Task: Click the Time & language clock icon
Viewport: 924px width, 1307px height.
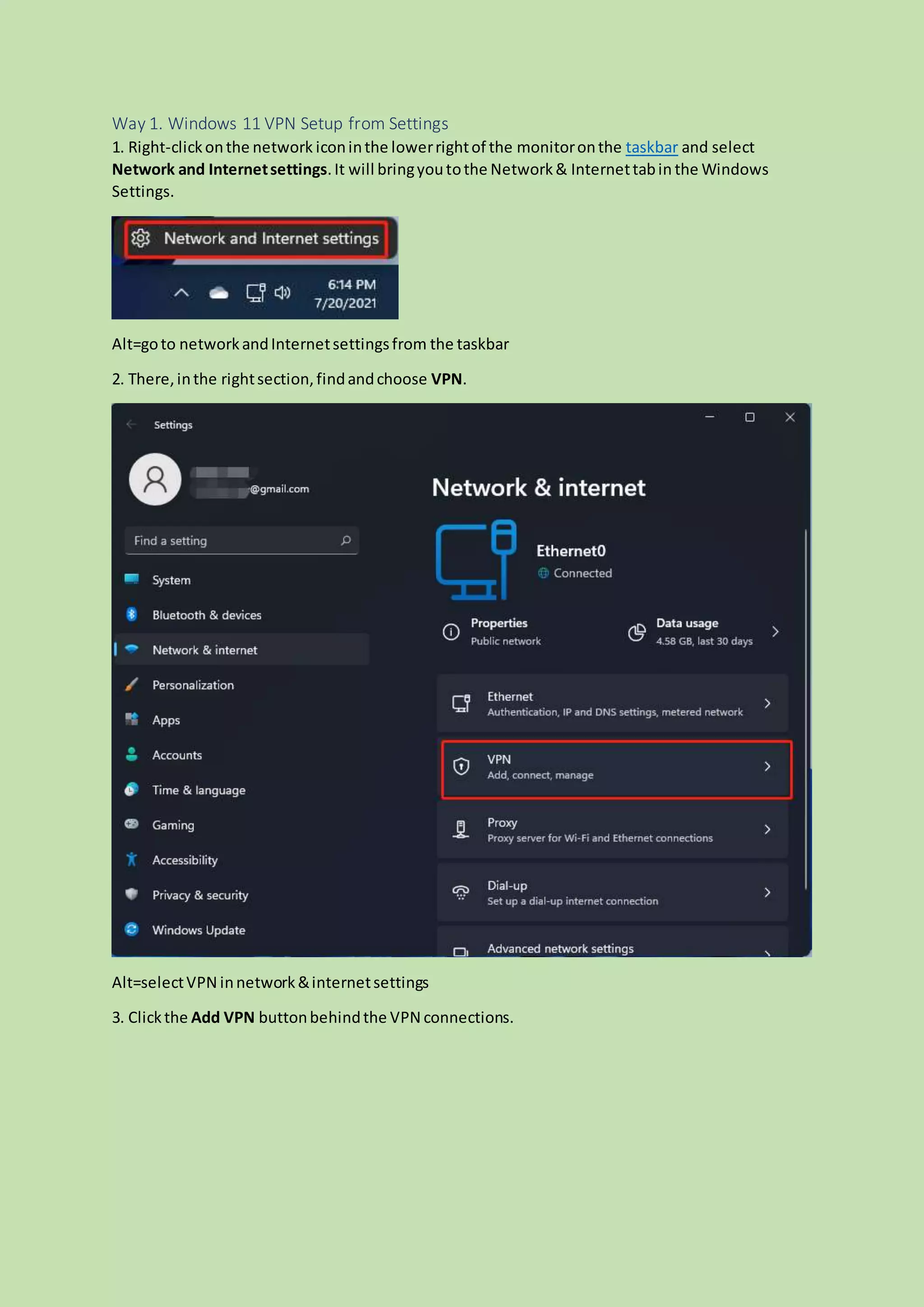Action: (131, 789)
